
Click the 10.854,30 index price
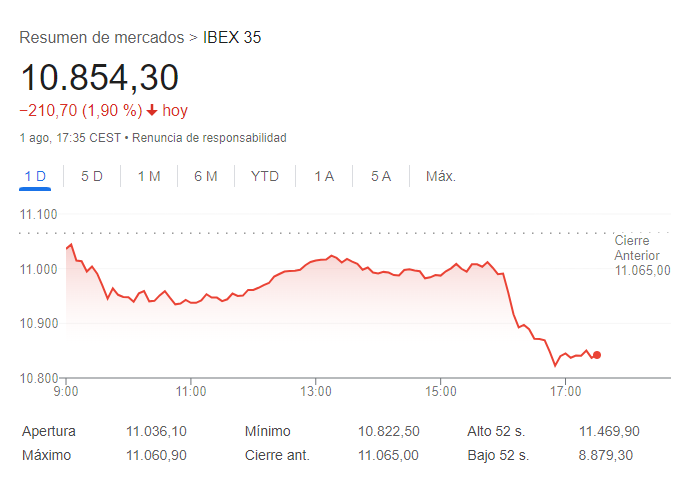click(99, 78)
